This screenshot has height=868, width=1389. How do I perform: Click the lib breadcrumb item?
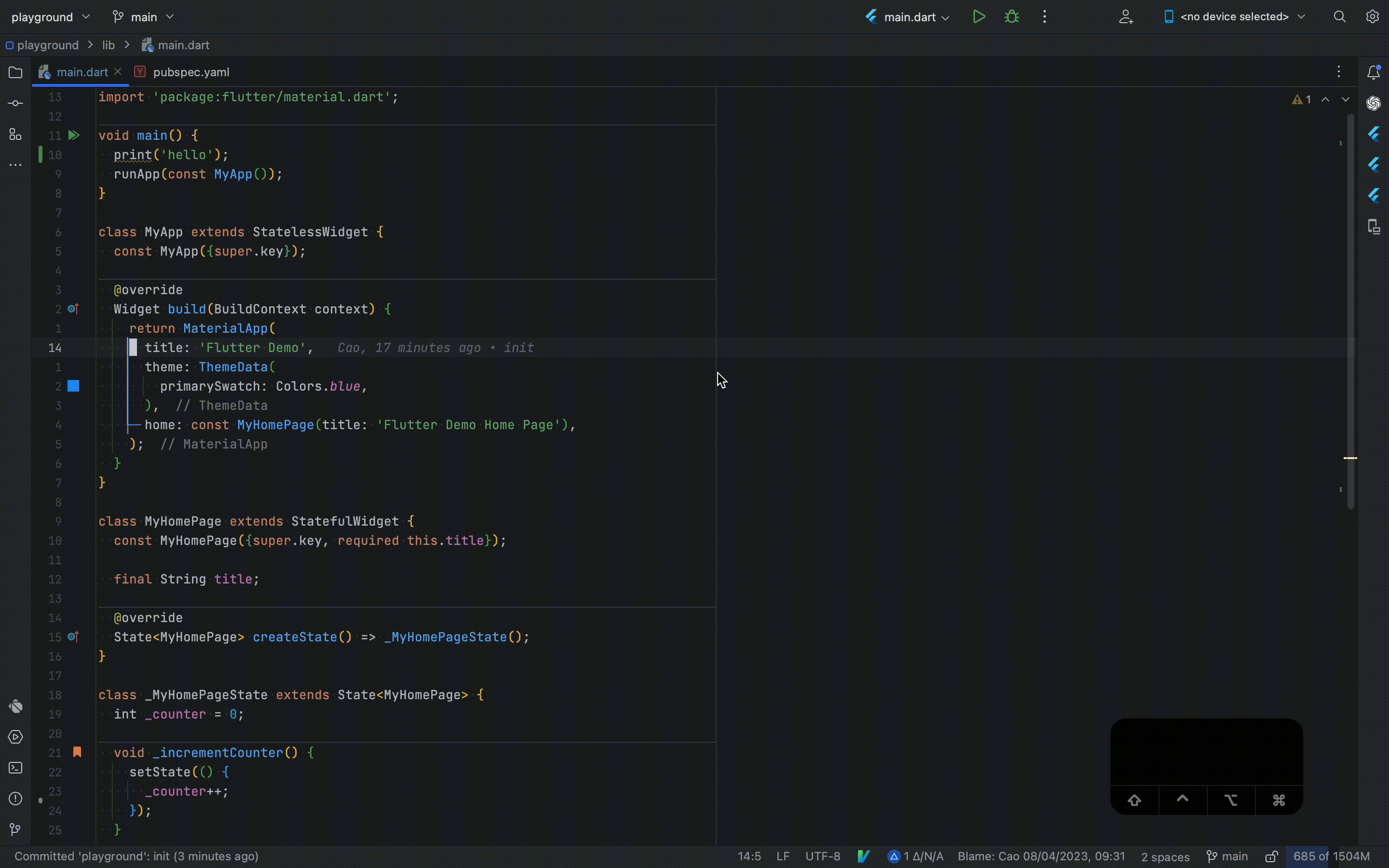point(109,45)
